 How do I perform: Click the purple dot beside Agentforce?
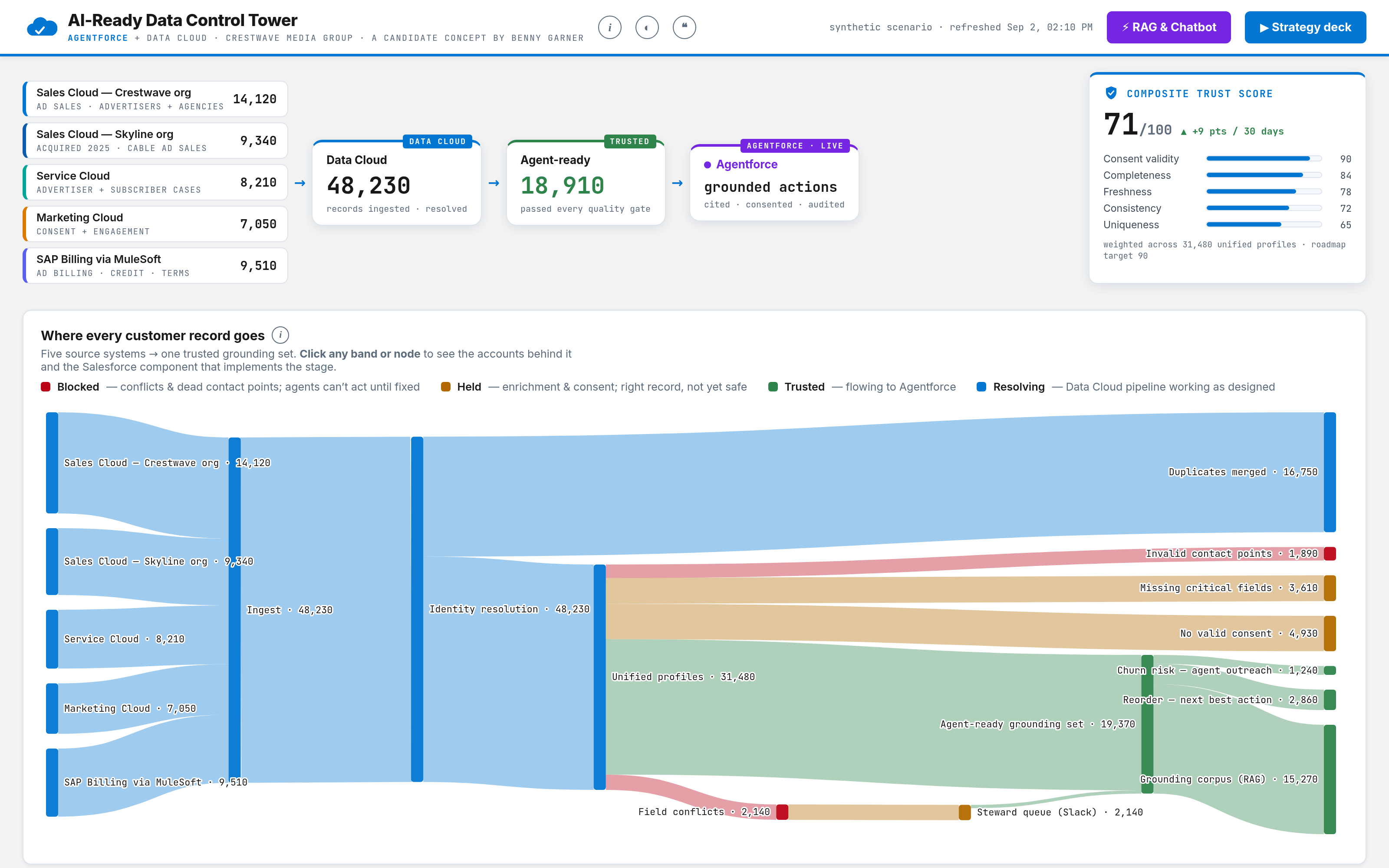coord(708,165)
